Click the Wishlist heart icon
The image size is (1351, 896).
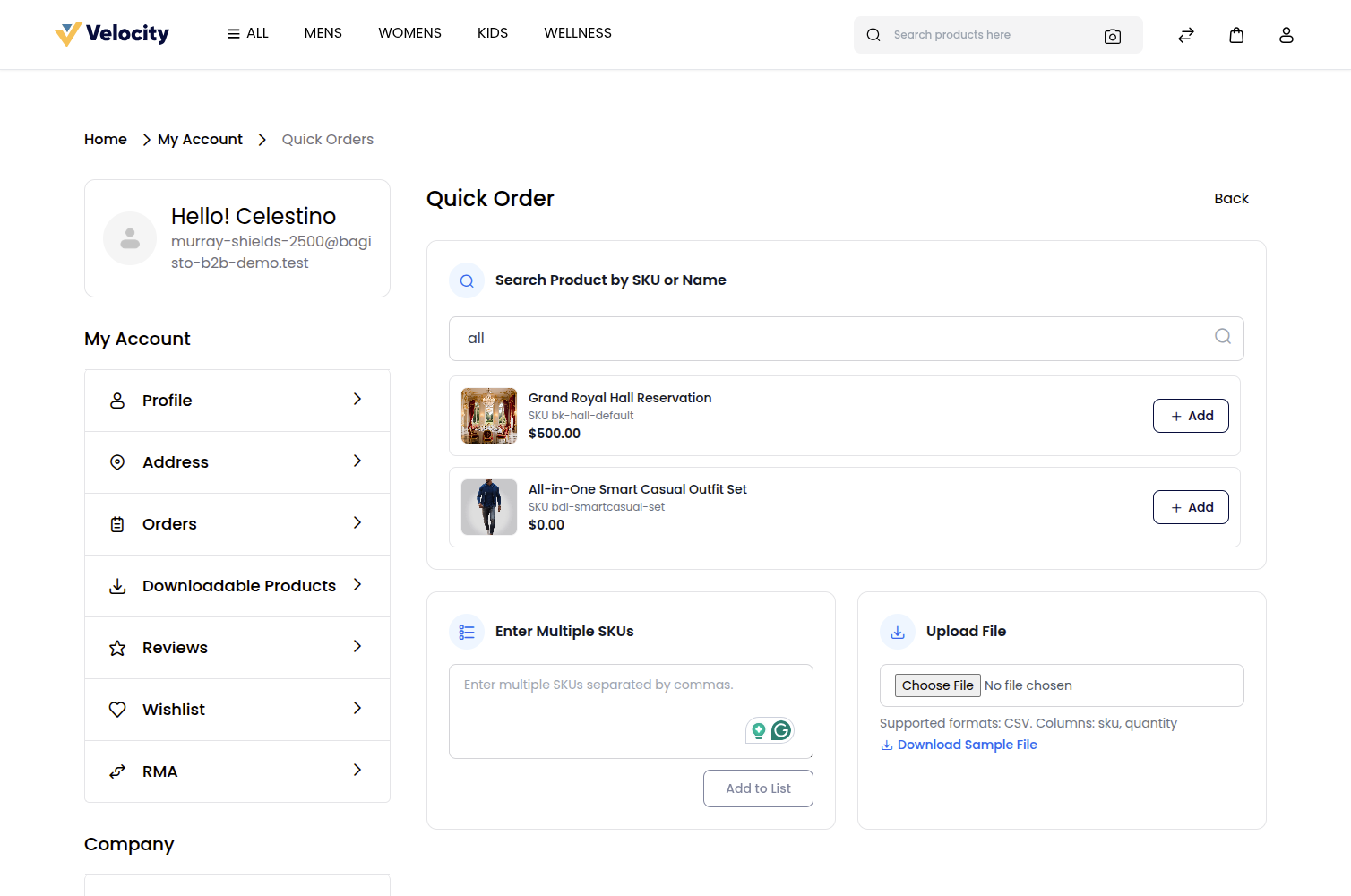click(x=117, y=710)
